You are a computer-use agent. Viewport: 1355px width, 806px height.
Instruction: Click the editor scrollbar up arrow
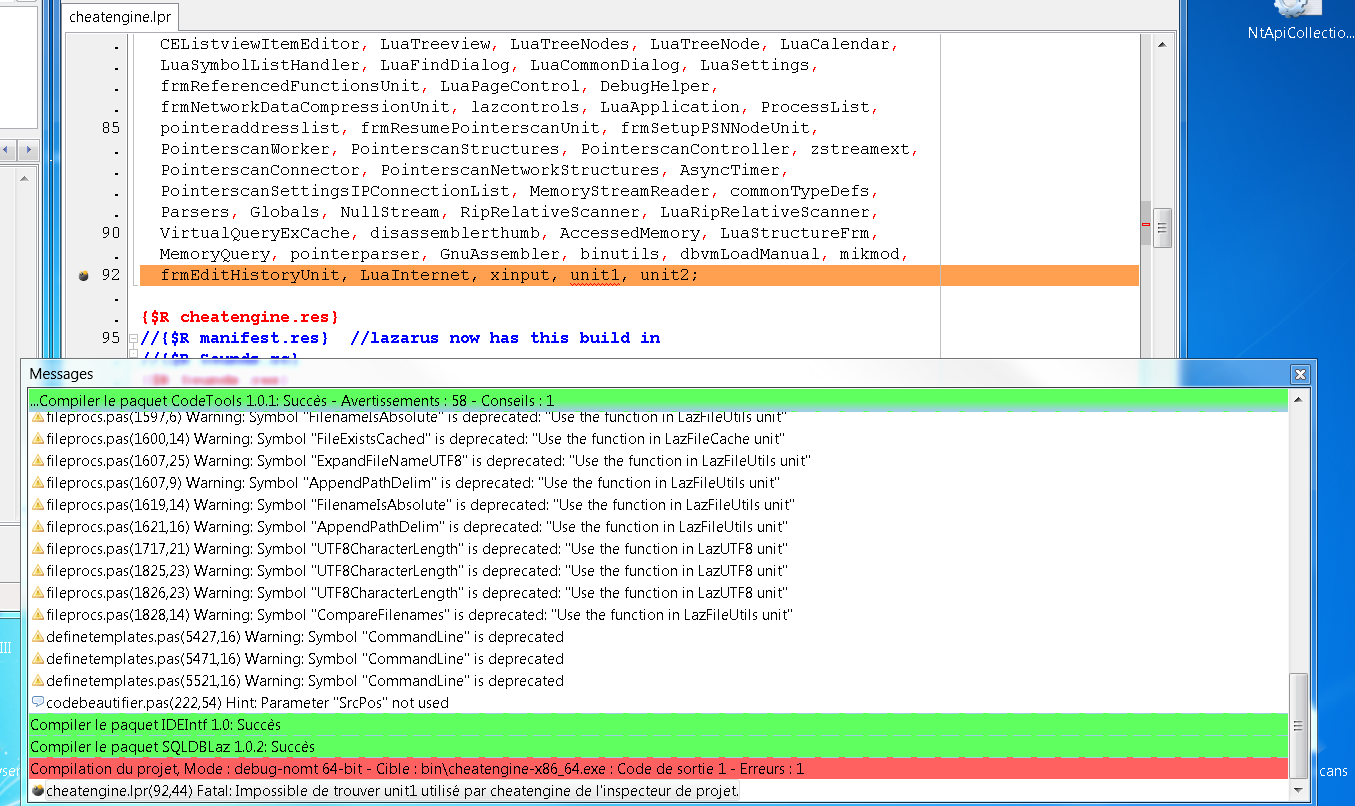[x=1161, y=44]
